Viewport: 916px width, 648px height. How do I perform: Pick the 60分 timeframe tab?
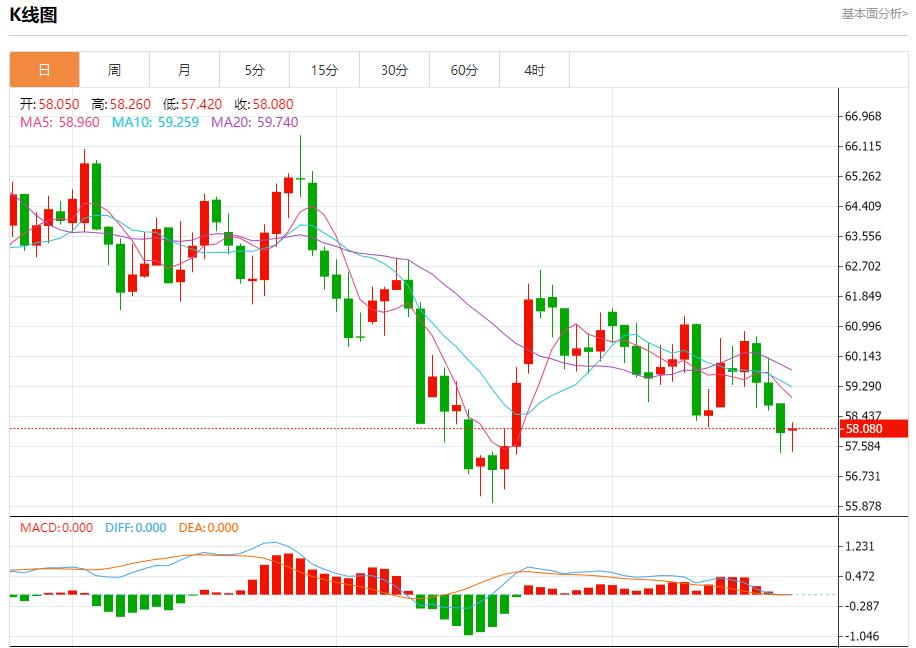pyautogui.click(x=464, y=70)
